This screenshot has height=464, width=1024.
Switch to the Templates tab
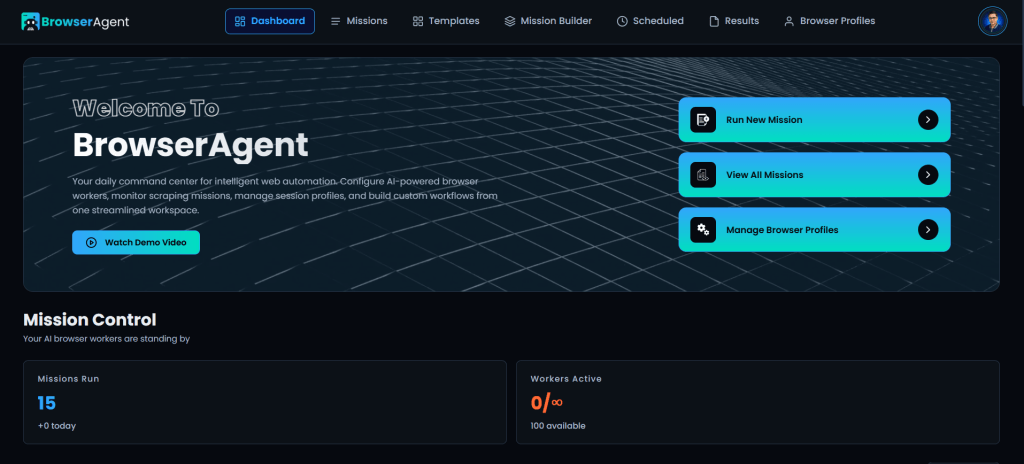pos(446,21)
